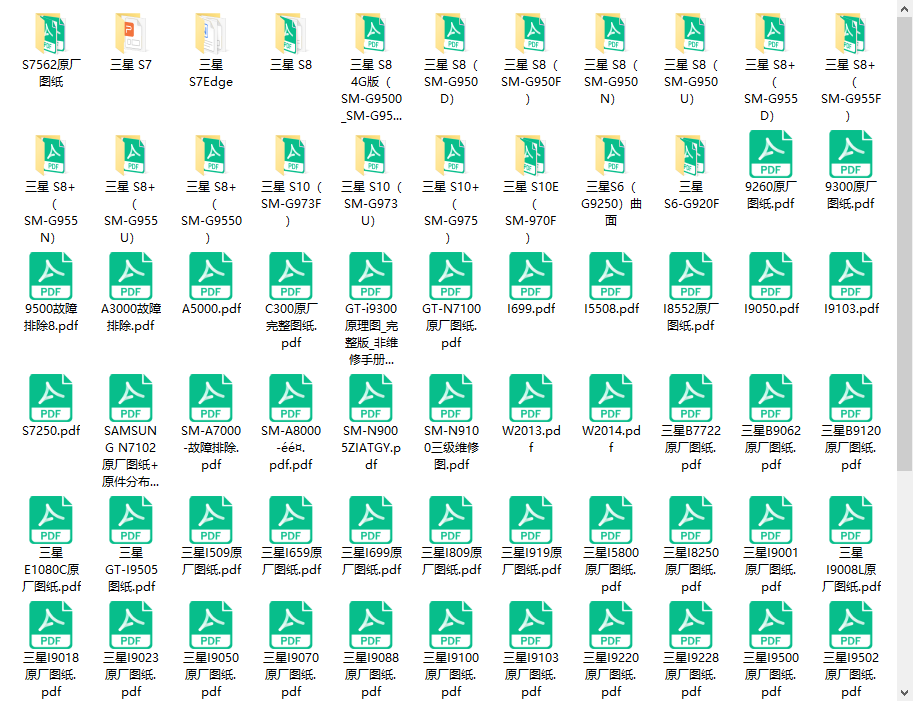This screenshot has width=913, height=701.
Task: Select the A5000.pdf file icon
Action: 211,276
